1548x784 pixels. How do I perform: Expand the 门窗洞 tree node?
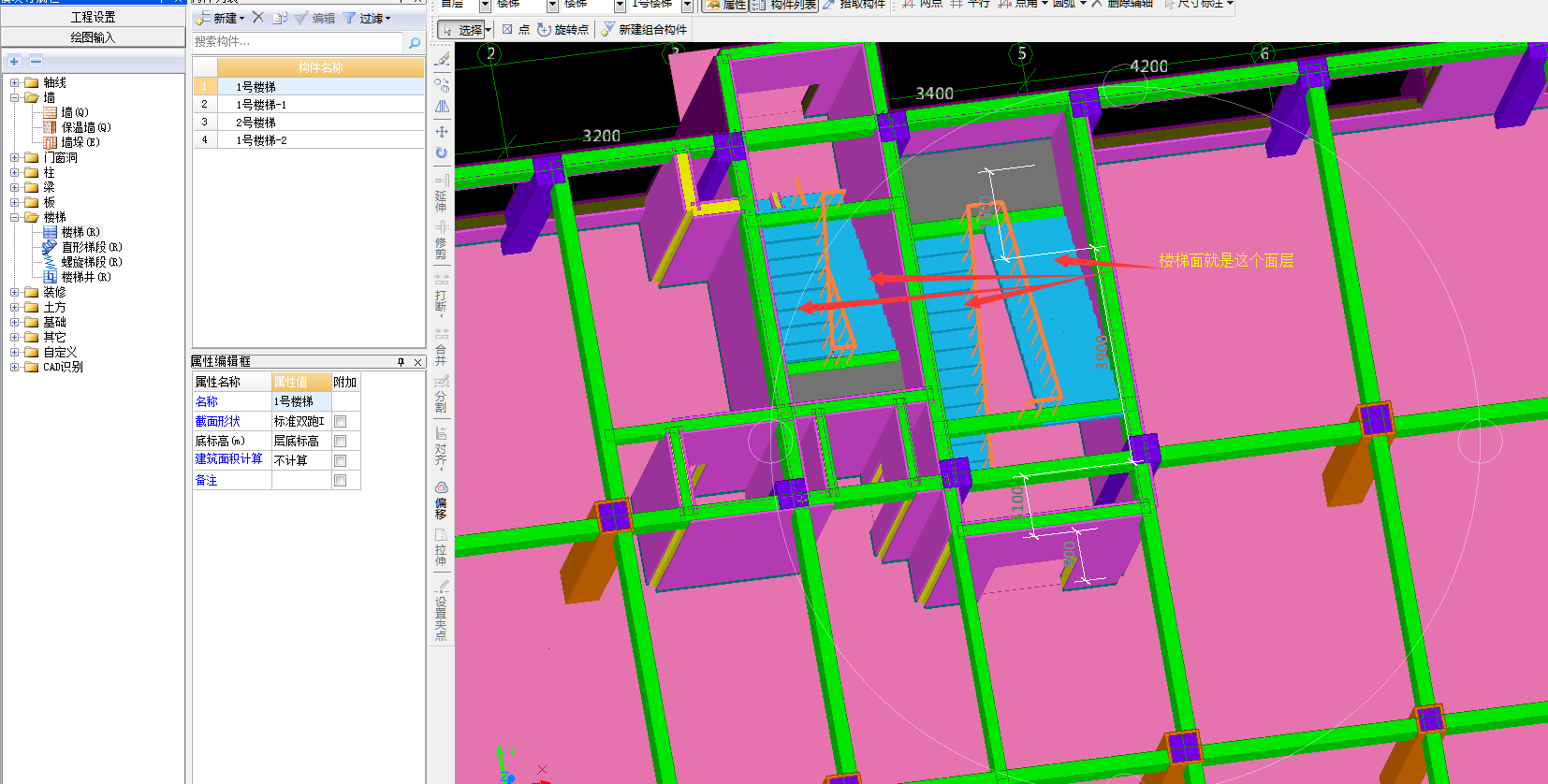pyautogui.click(x=15, y=157)
